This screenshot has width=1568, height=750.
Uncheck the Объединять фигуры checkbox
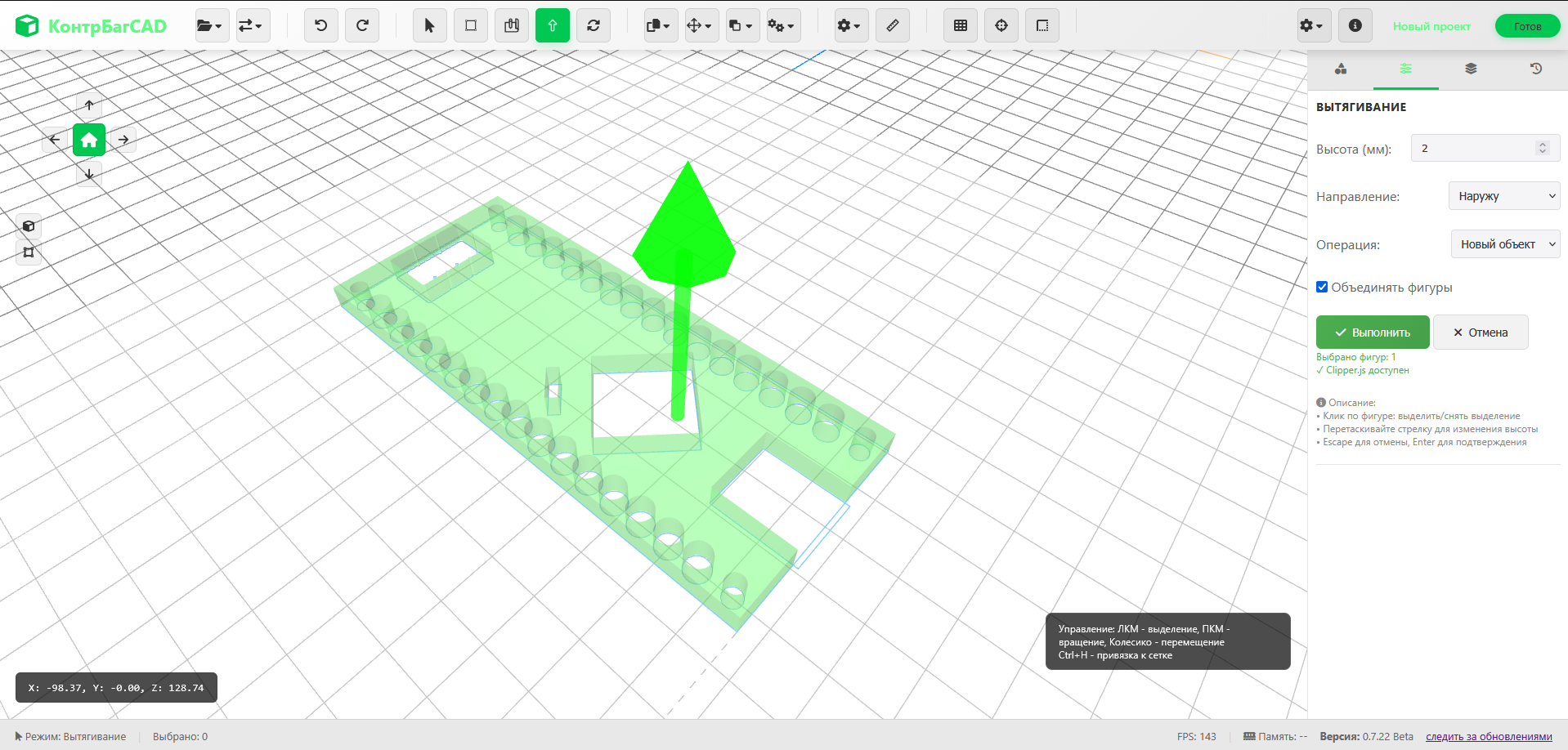point(1322,287)
